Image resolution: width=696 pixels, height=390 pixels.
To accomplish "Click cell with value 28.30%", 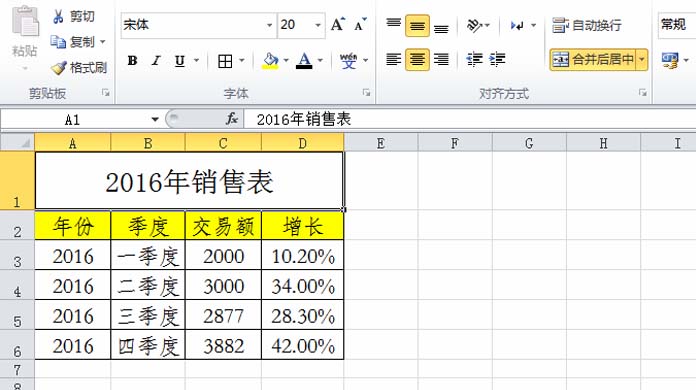I will click(x=303, y=315).
